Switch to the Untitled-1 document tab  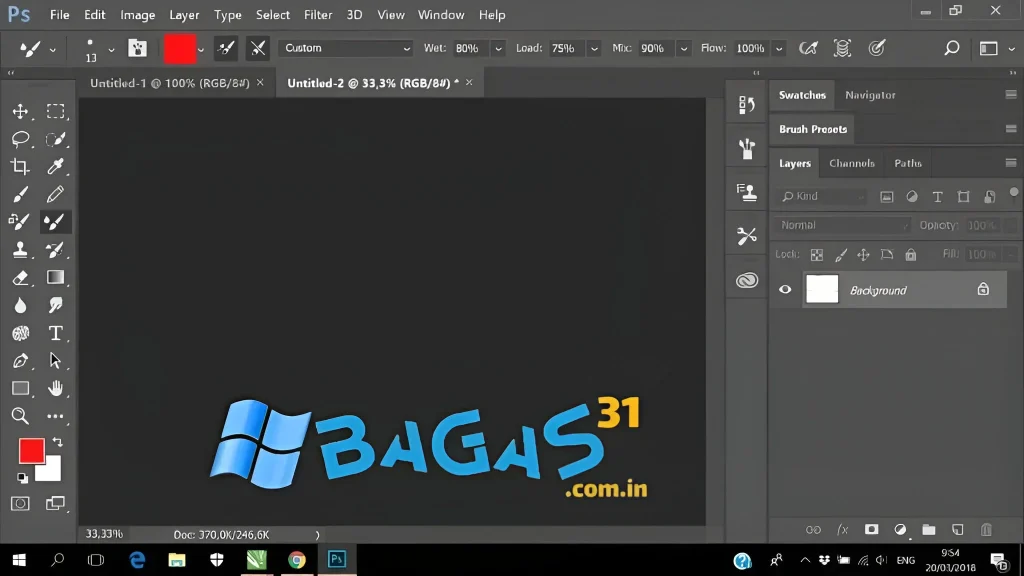coord(170,83)
